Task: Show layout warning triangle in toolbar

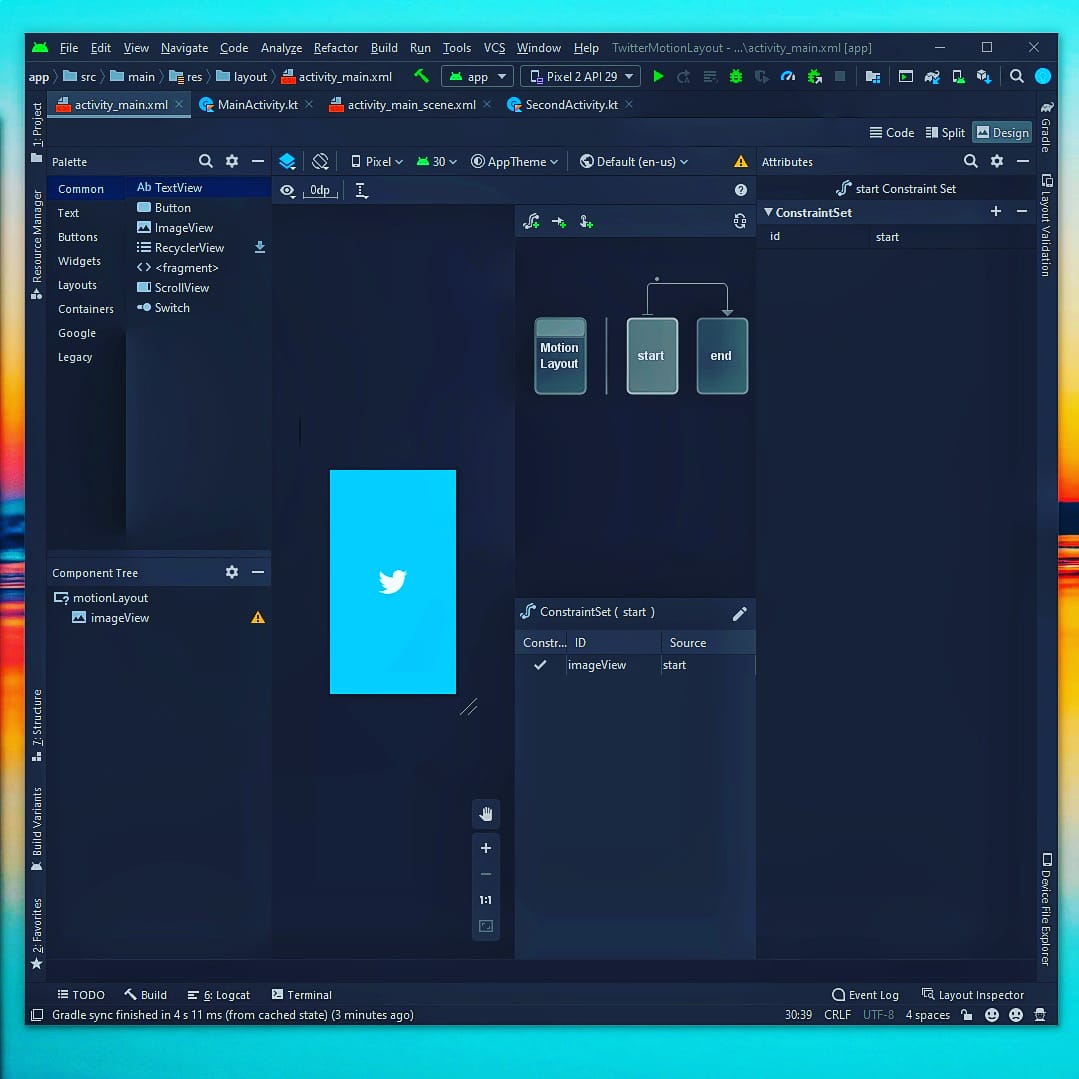Action: pyautogui.click(x=740, y=161)
